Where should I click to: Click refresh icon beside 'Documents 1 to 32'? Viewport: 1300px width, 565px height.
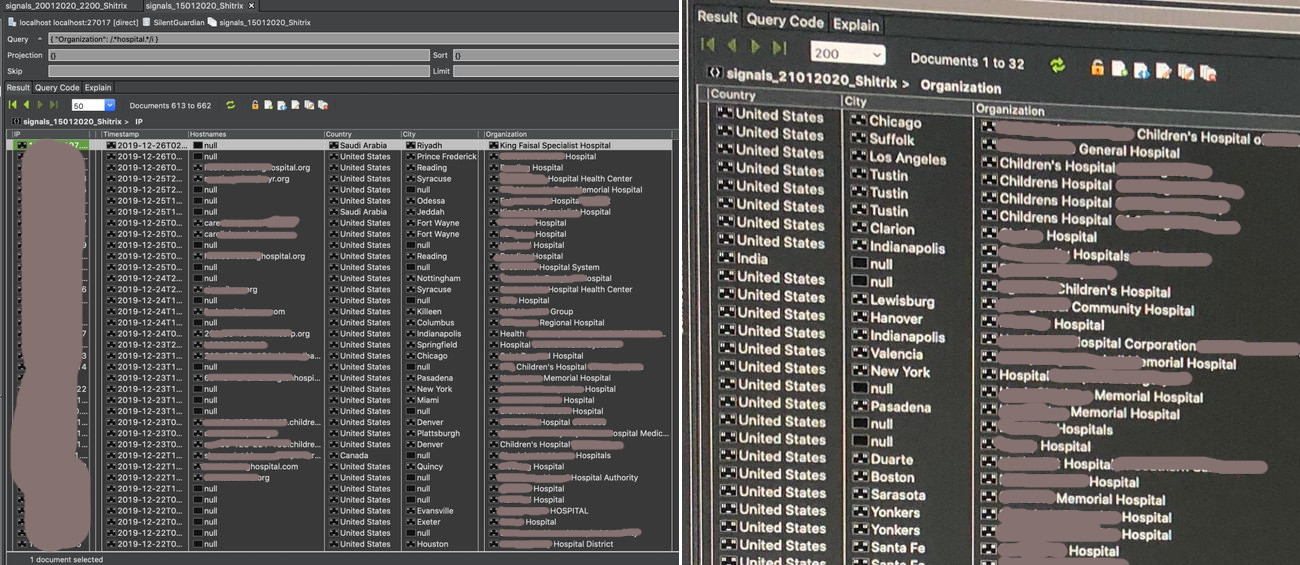point(1057,66)
